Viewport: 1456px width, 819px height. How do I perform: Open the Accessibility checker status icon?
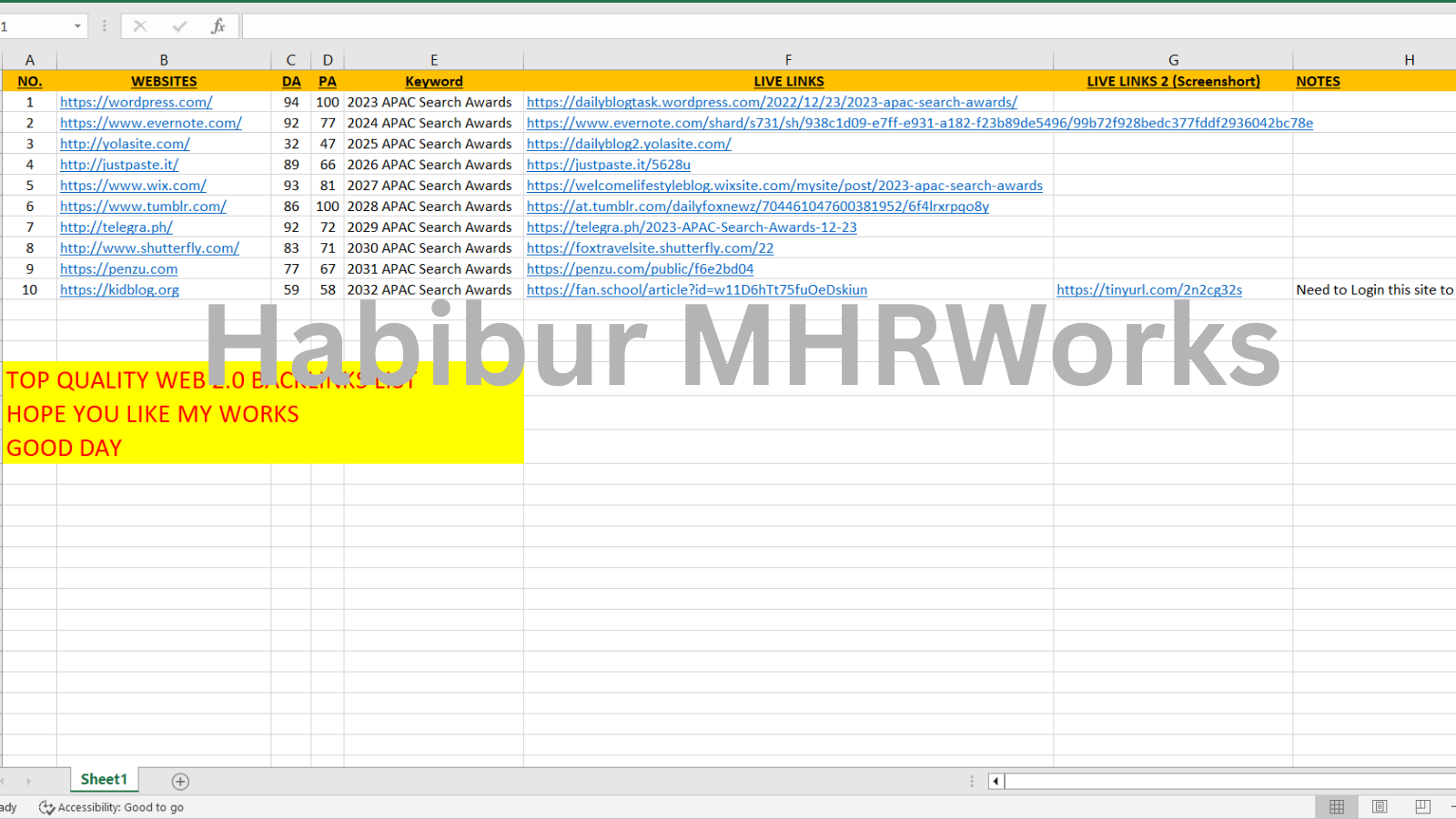click(46, 807)
